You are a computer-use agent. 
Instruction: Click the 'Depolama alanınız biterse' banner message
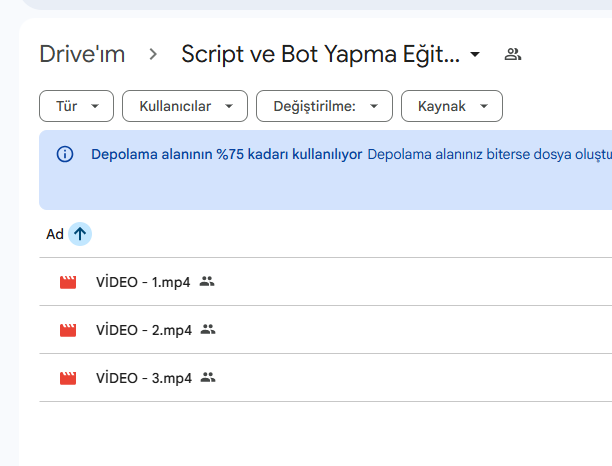pos(489,155)
